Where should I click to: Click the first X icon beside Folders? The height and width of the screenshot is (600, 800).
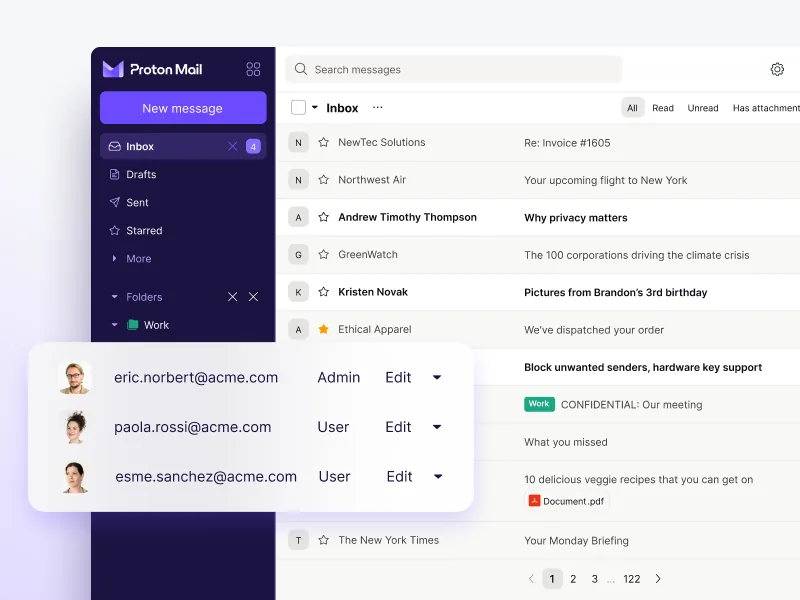(x=233, y=297)
